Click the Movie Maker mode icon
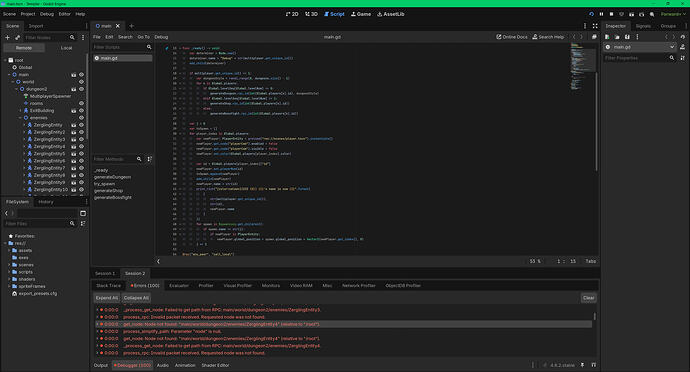The height and width of the screenshot is (372, 690). pos(652,14)
